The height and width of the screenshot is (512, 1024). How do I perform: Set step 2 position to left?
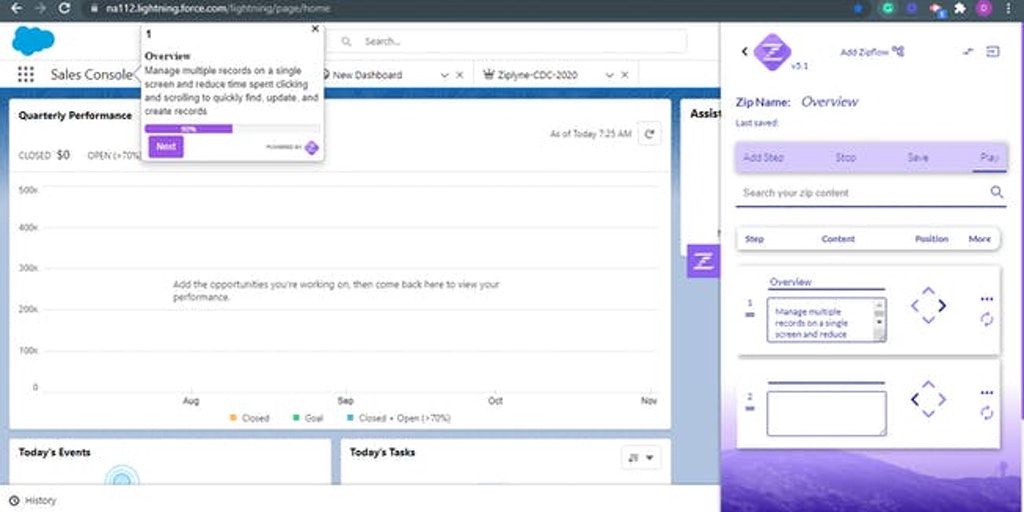pyautogui.click(x=915, y=399)
